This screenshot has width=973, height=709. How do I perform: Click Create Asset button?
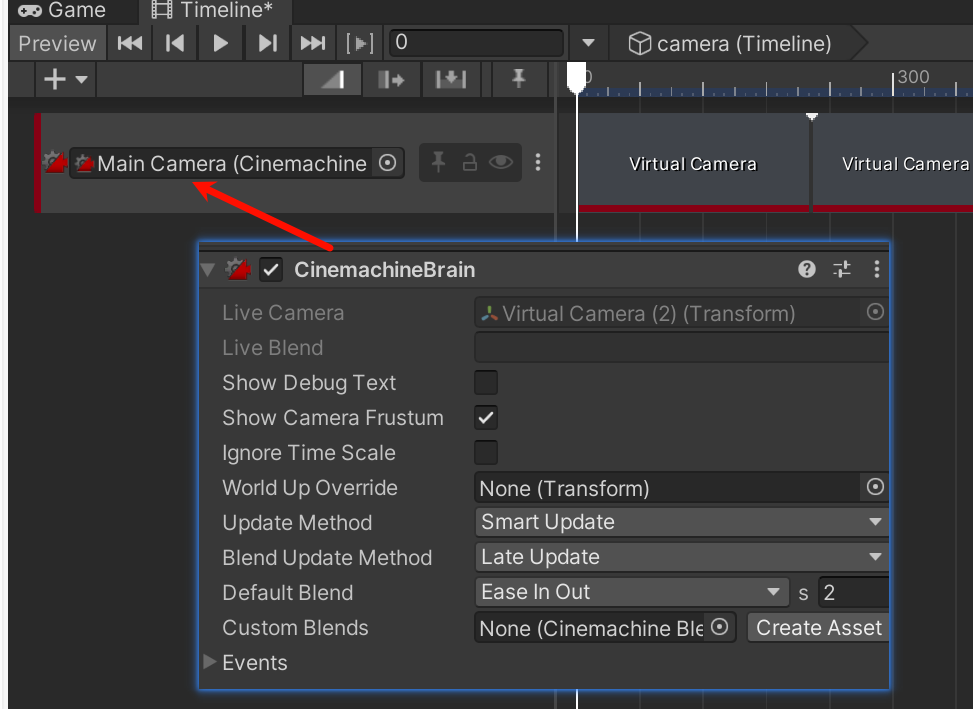click(818, 627)
